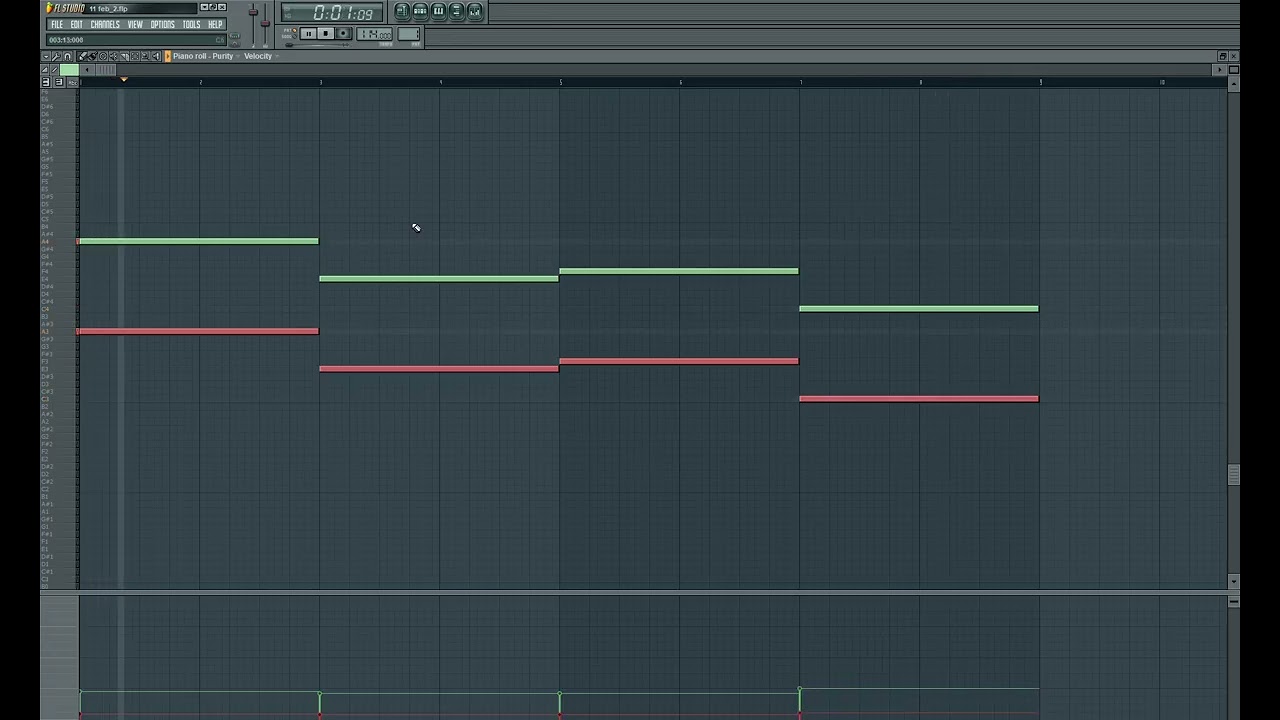Show the step sequencer window
The width and height of the screenshot is (1280, 720).
point(420,11)
